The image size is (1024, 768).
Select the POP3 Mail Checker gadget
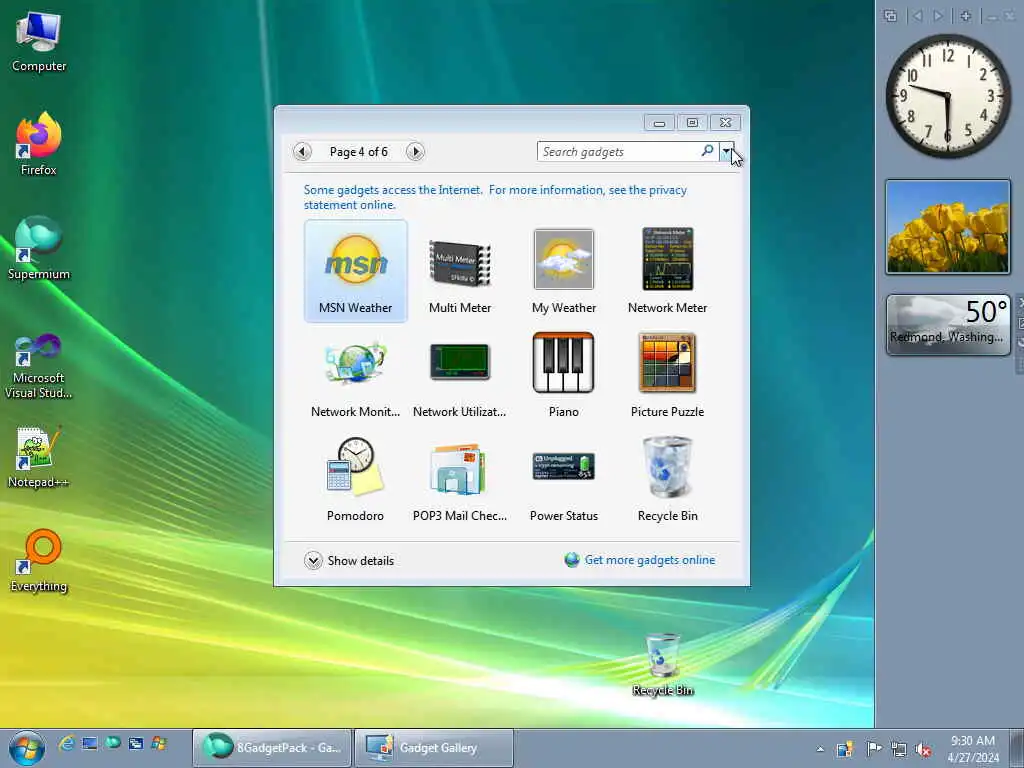(459, 479)
